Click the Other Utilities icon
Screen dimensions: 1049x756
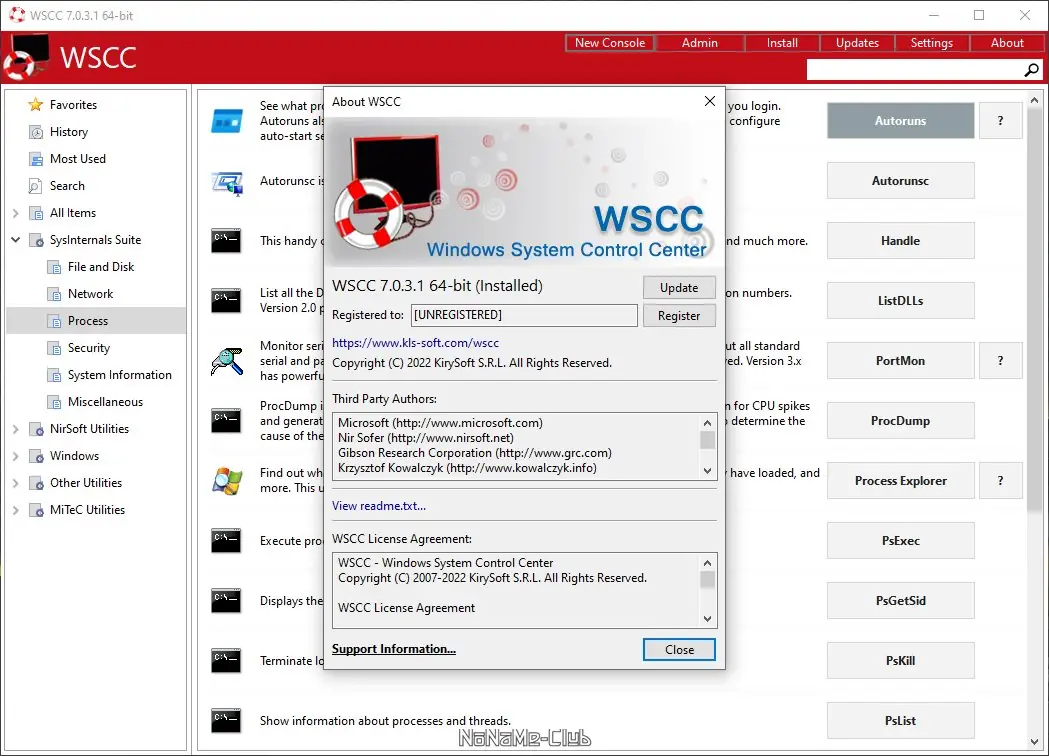(36, 483)
